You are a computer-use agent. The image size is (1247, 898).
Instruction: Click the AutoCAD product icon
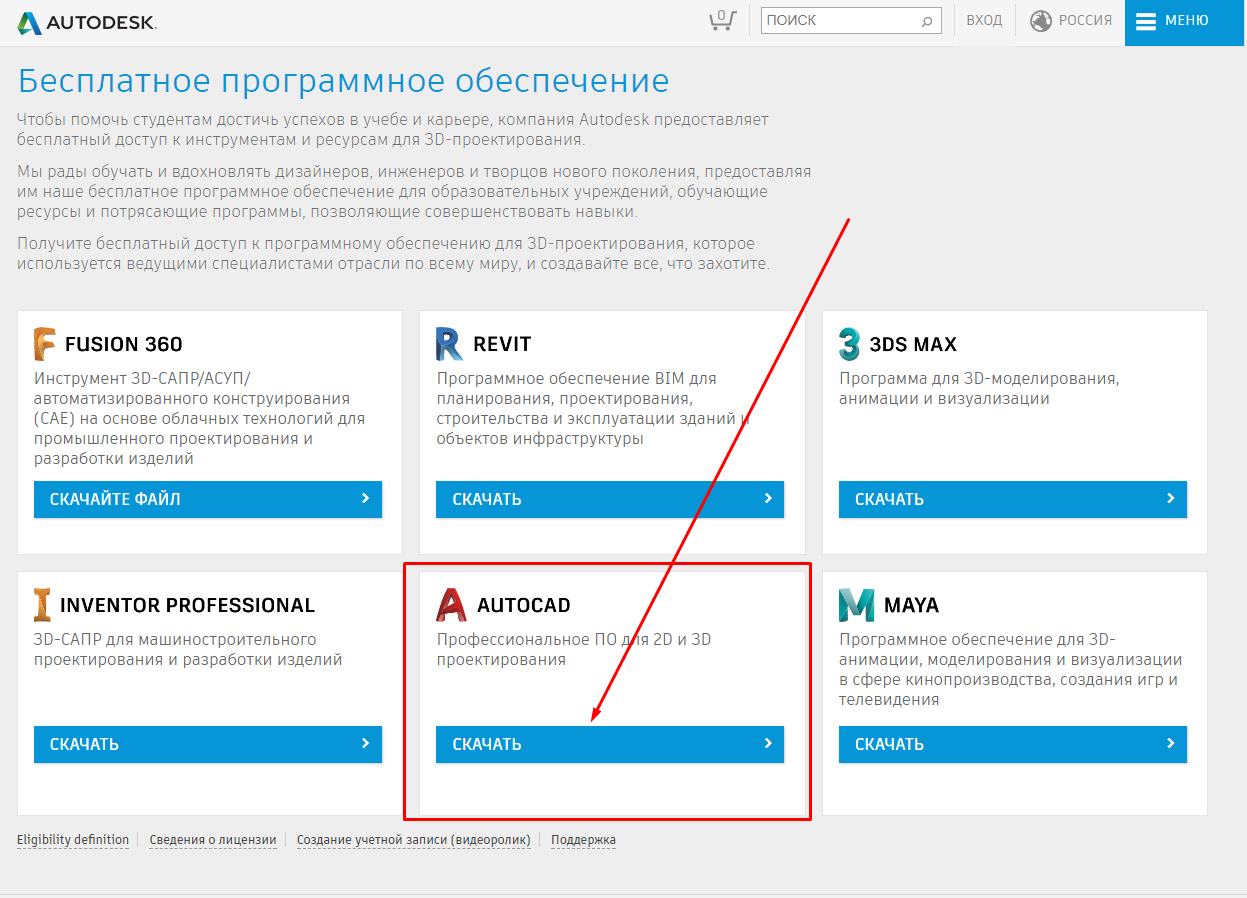pyautogui.click(x=452, y=605)
